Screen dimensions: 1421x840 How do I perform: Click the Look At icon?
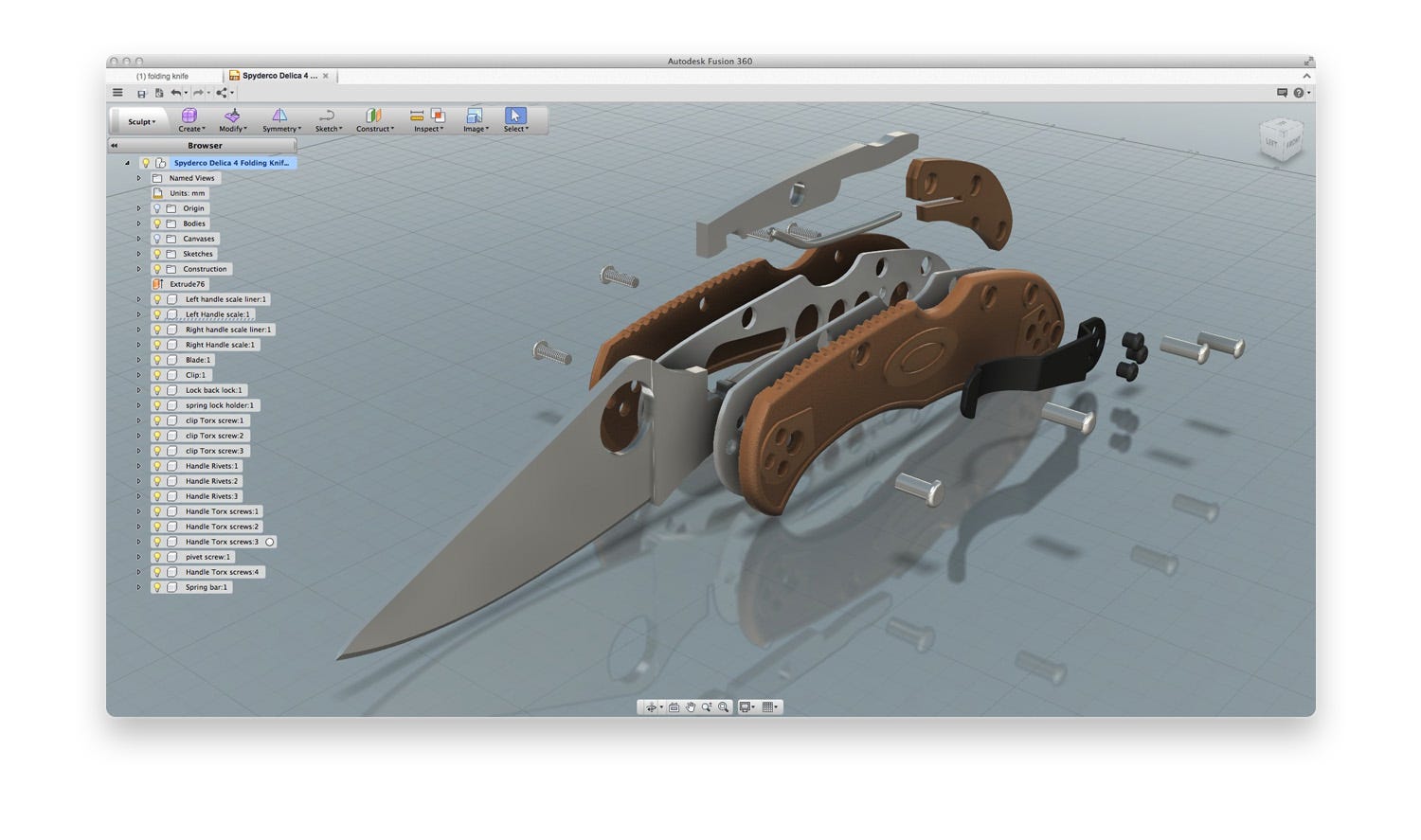coord(674,707)
